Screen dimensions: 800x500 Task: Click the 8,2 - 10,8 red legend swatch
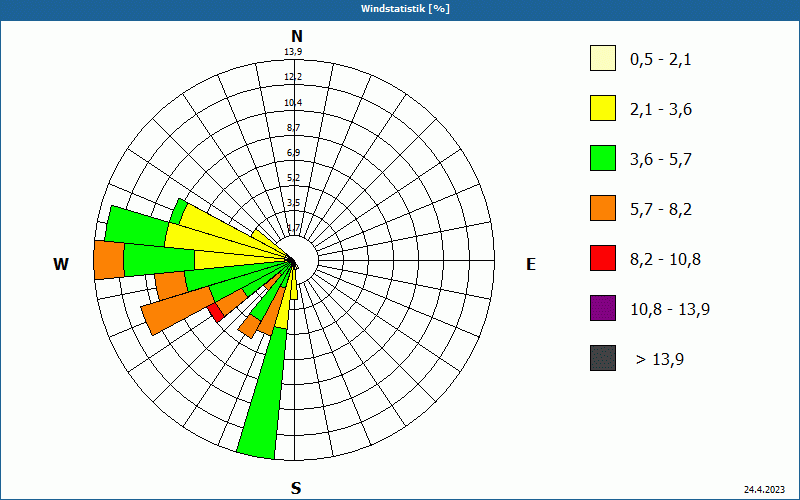point(603,258)
